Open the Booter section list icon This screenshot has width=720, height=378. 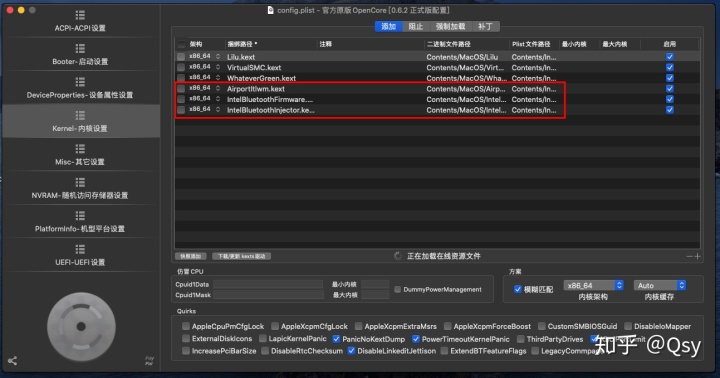click(x=80, y=49)
